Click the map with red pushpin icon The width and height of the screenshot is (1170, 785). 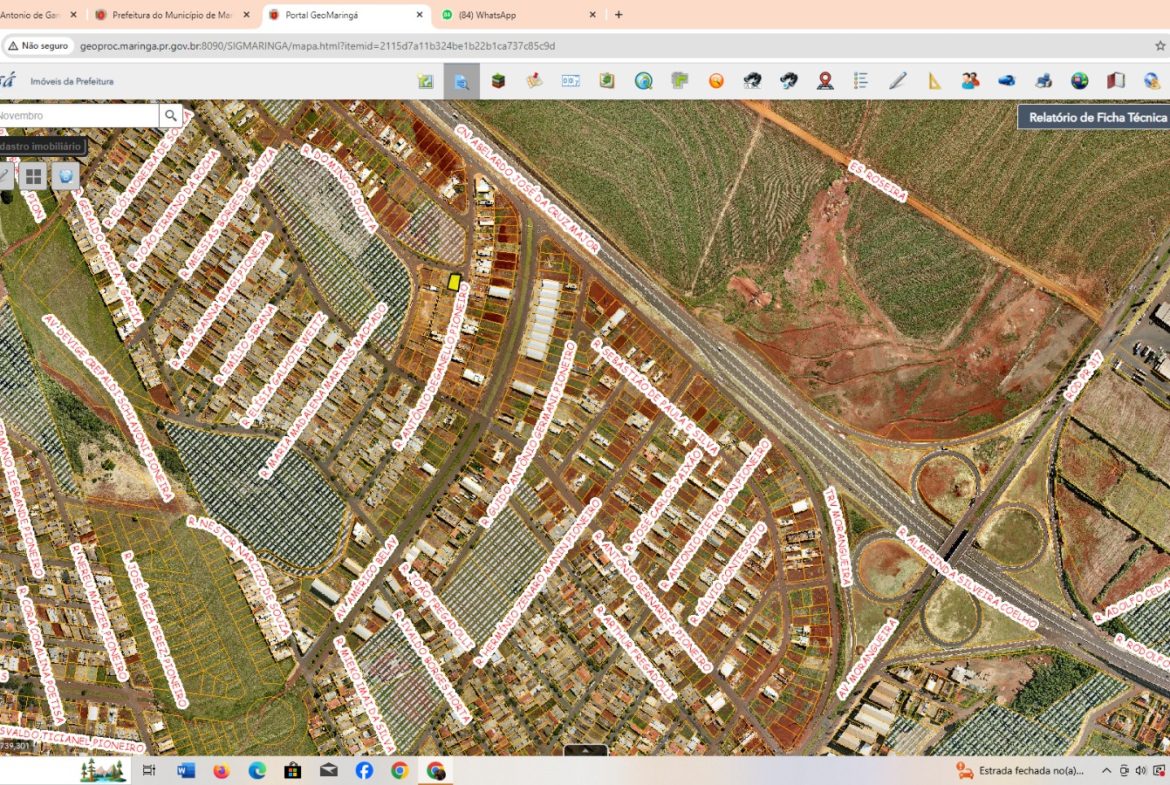[x=534, y=81]
